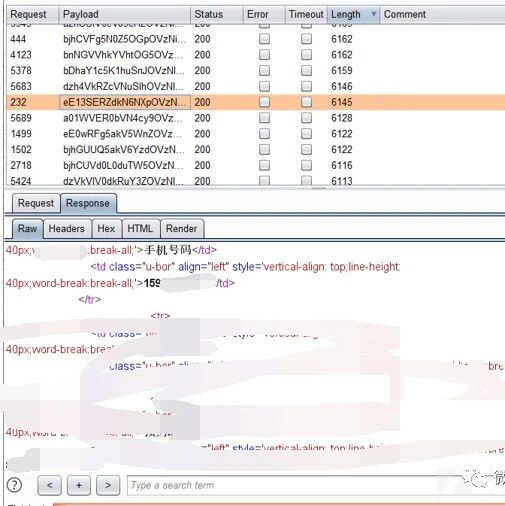Toggle Timeout checkbox in request 5378 row
Image resolution: width=505 pixels, height=506 pixels.
point(306,70)
